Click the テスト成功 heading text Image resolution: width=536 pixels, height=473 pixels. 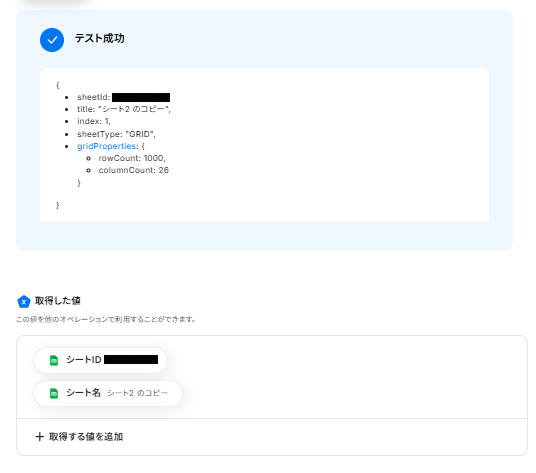coord(99,38)
